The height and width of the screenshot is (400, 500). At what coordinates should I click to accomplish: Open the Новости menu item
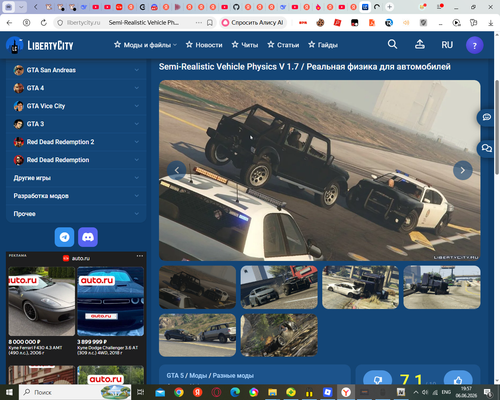tap(204, 45)
